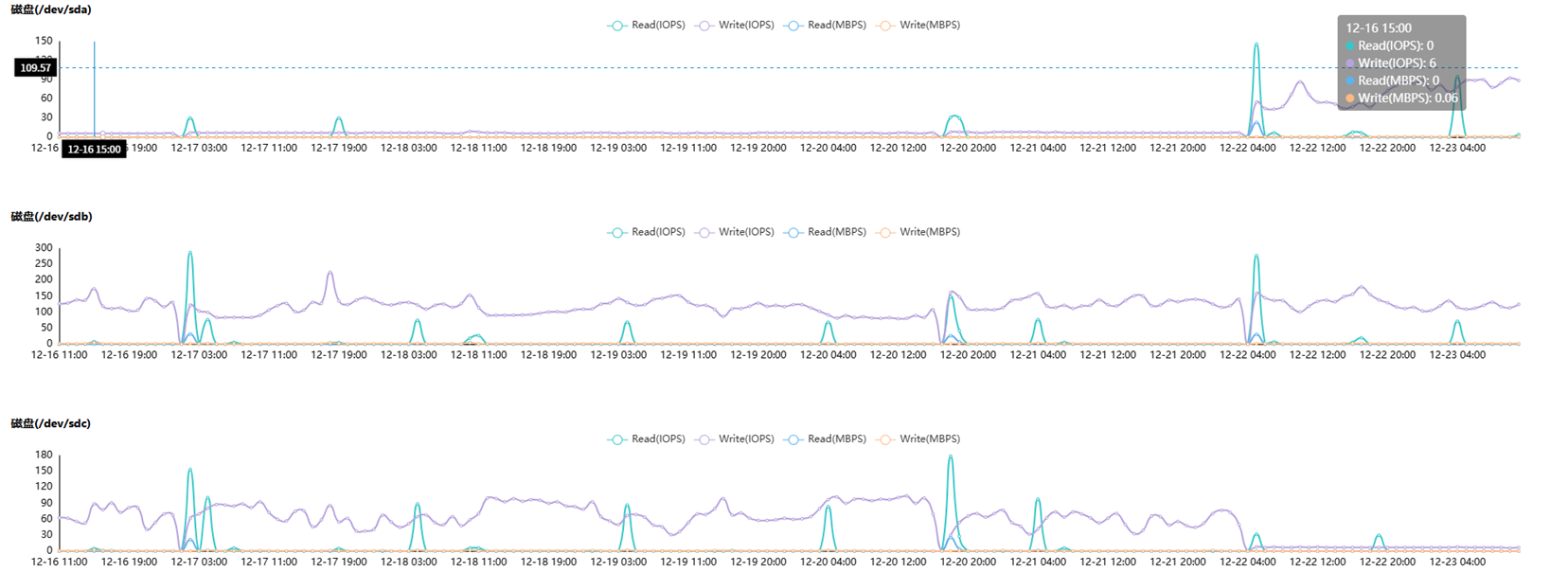1568x572 pixels.
Task: Select sda Read(IOPS) peak near 12-20 20:00
Action: pos(954,116)
